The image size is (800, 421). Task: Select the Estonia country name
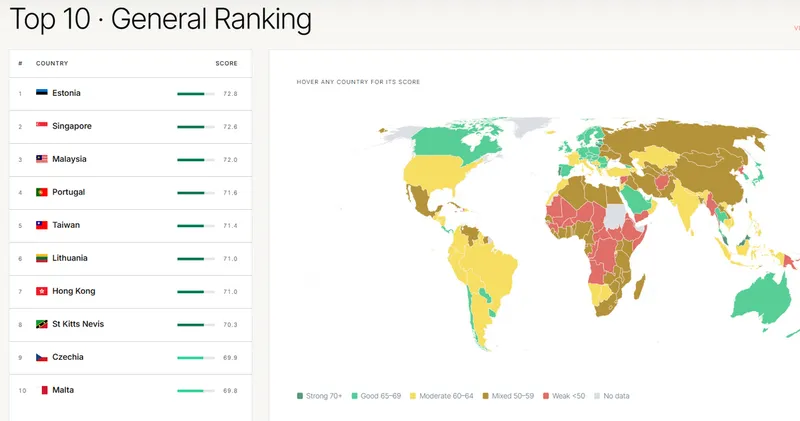point(66,93)
